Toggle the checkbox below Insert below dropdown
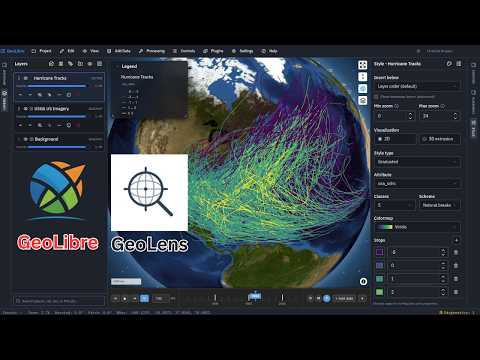The height and width of the screenshot is (360, 480). coord(376,97)
